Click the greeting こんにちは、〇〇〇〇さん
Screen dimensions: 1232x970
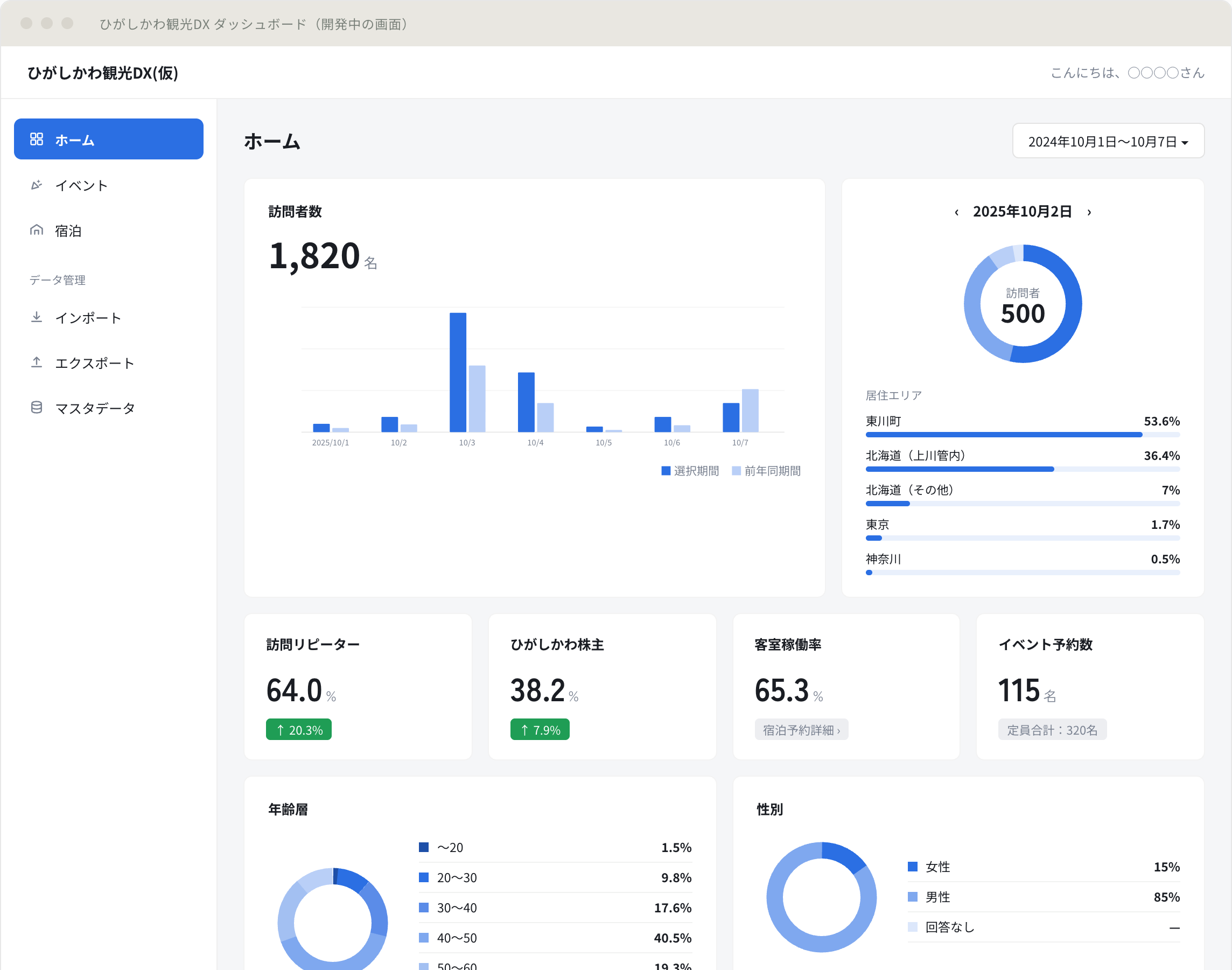point(1127,73)
